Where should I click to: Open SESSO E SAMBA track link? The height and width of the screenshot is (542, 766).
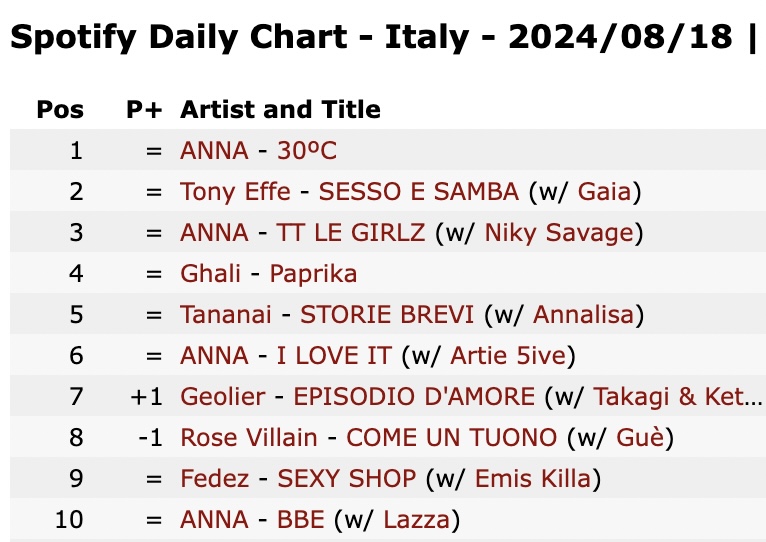[419, 191]
